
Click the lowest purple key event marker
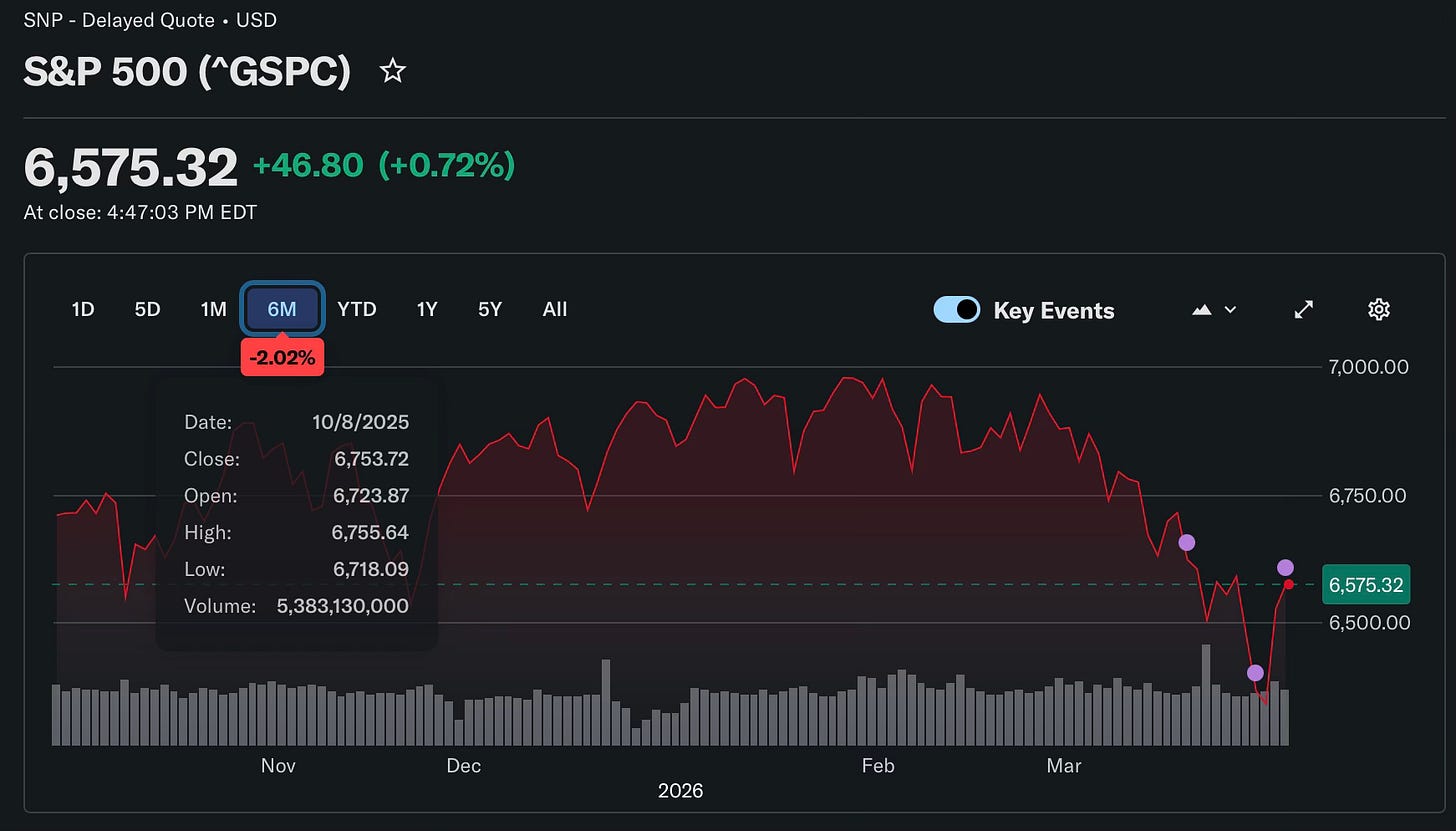[1255, 673]
